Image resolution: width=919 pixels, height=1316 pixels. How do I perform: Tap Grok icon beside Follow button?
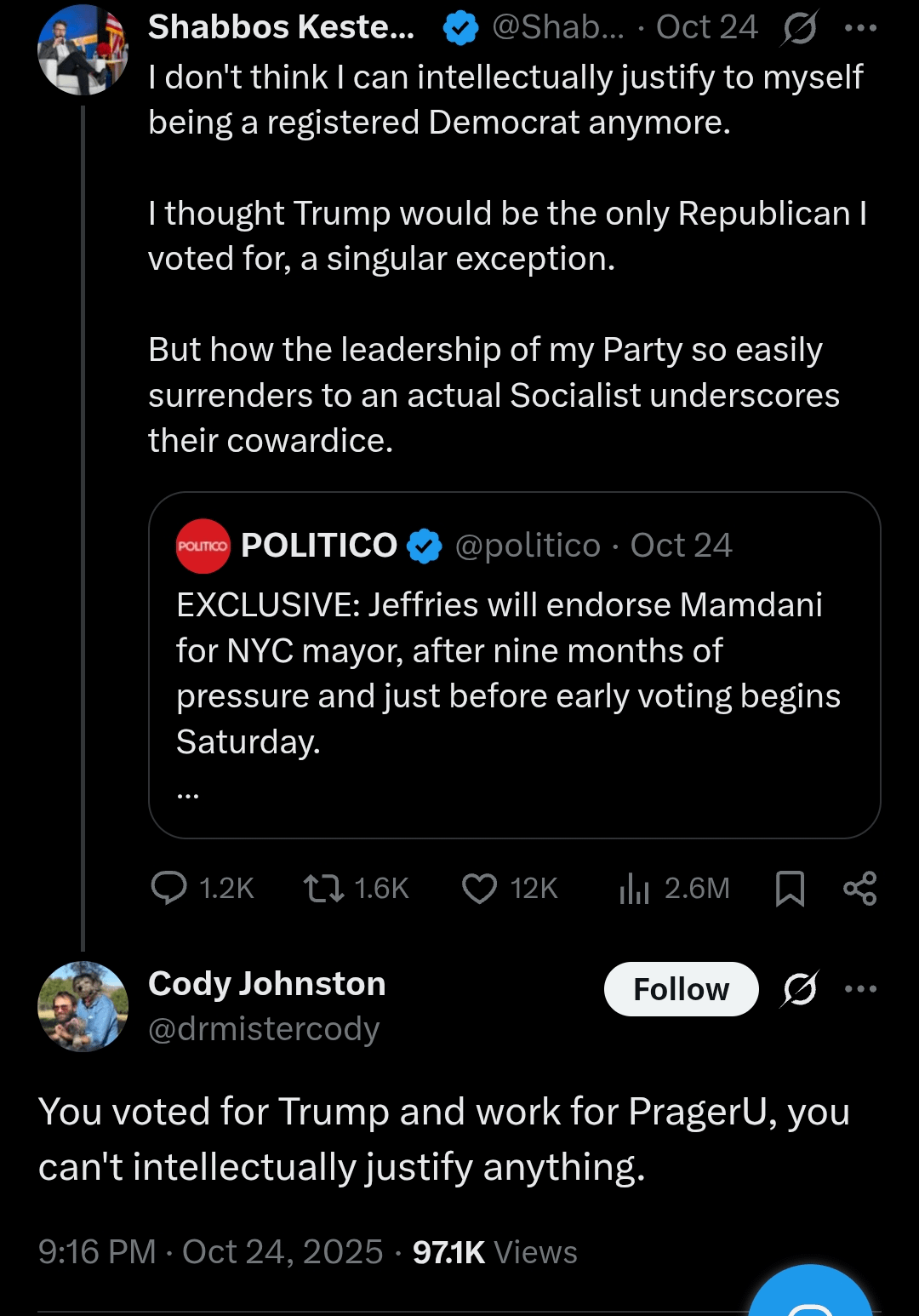click(800, 989)
